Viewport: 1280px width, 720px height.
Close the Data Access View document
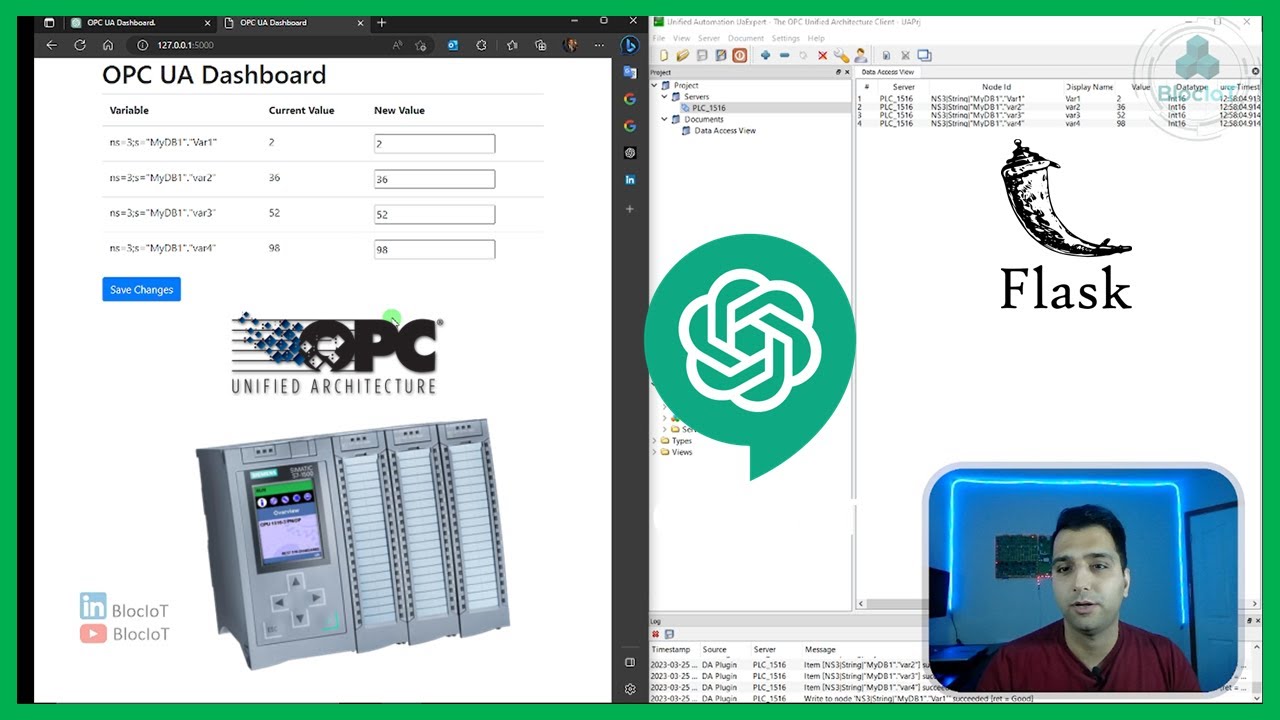point(1256,72)
